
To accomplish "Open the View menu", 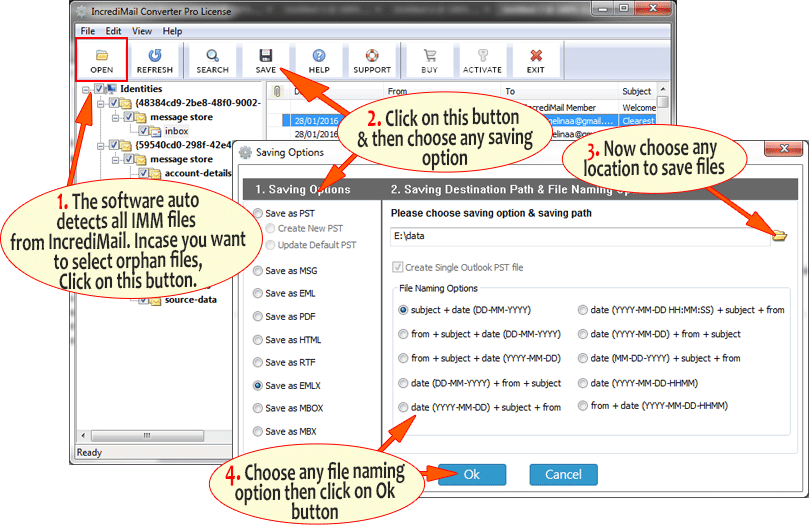I will click(142, 31).
